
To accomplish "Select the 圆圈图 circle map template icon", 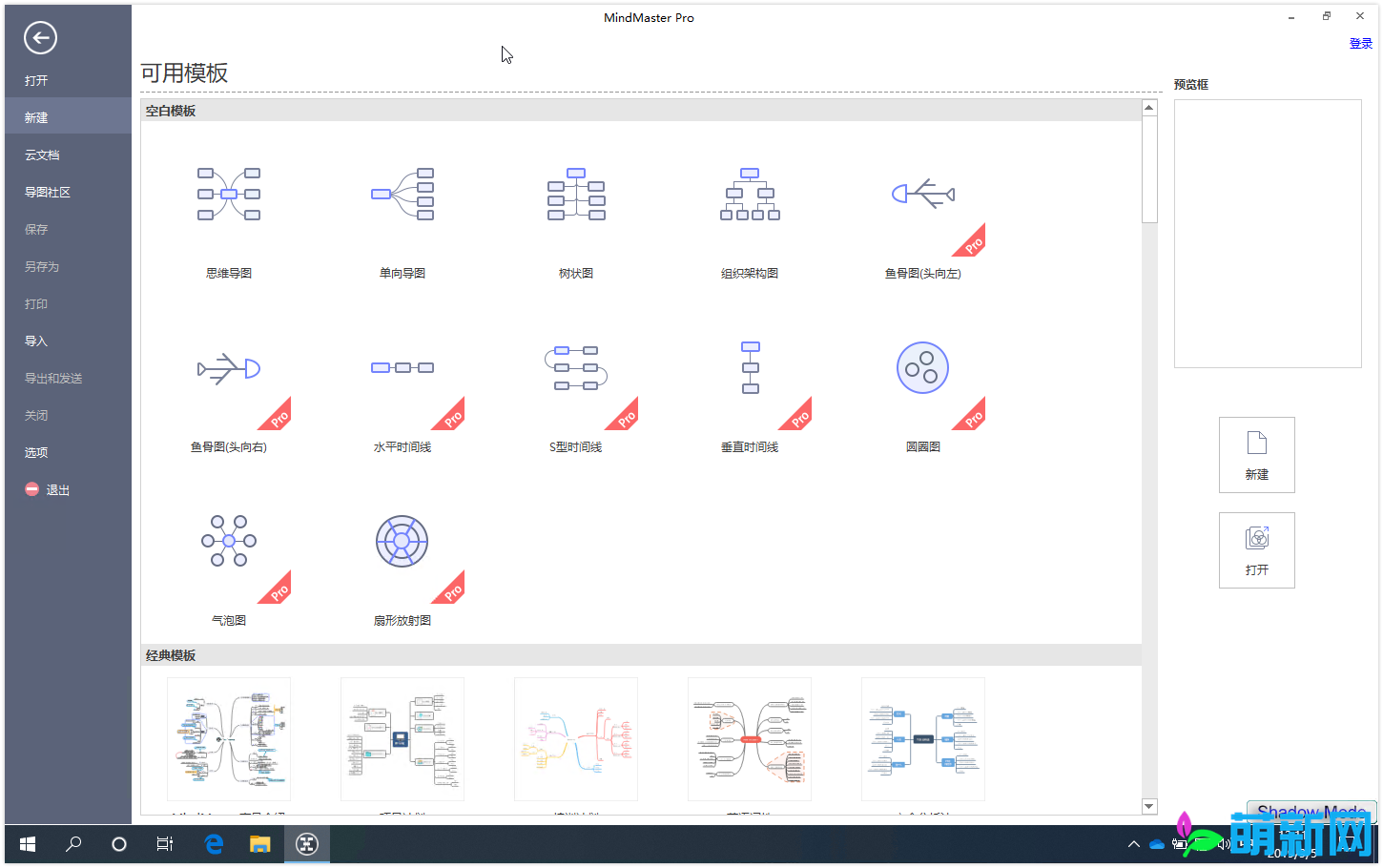I will coord(923,367).
